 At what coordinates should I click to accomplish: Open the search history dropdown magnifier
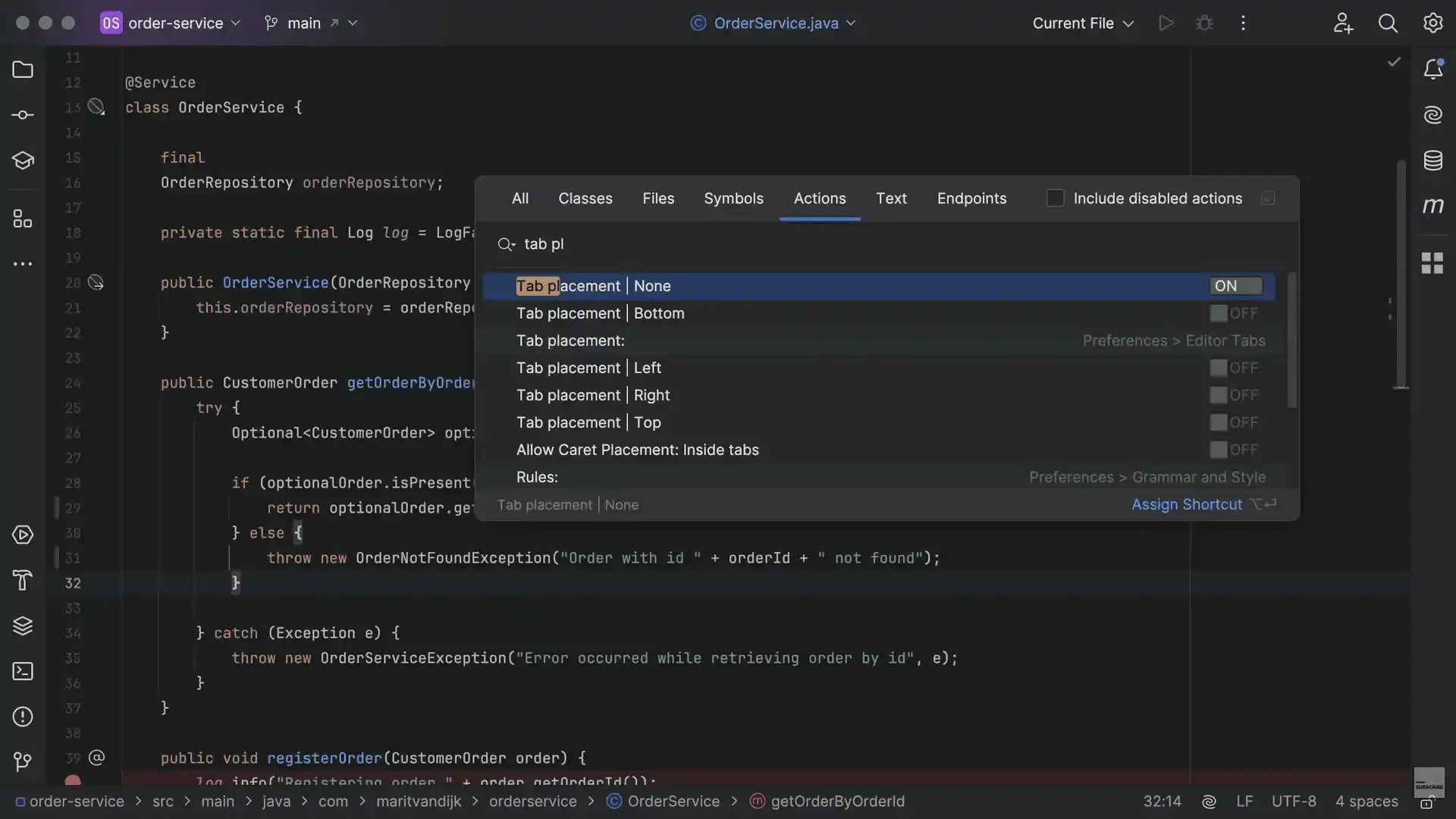506,244
